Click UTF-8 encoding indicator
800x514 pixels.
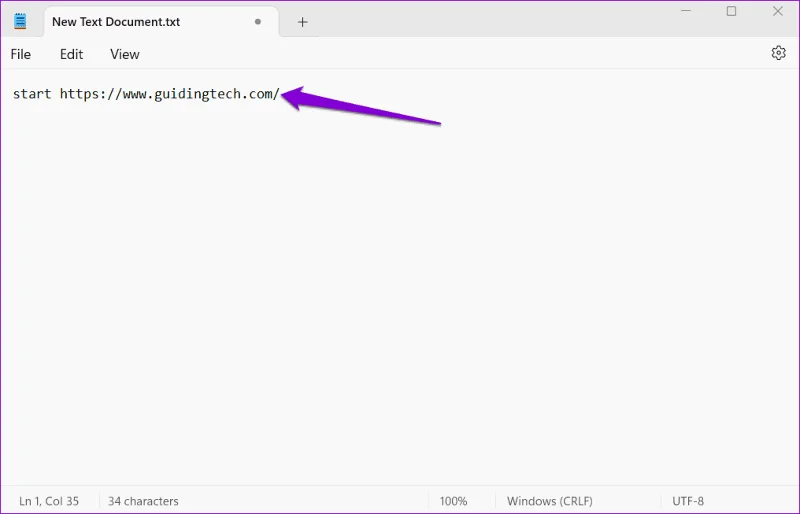pyautogui.click(x=688, y=501)
